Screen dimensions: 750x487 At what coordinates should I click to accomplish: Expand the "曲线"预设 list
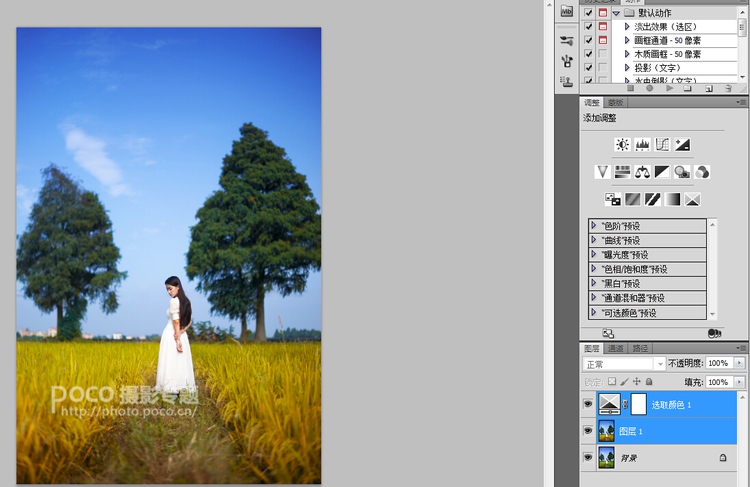click(x=594, y=240)
